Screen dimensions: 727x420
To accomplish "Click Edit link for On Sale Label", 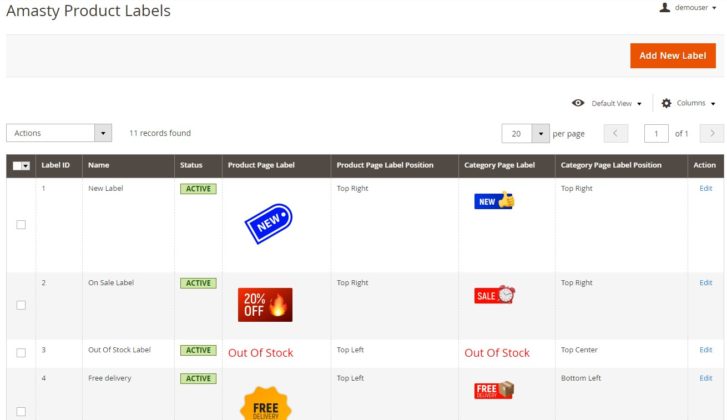I will (x=706, y=283).
